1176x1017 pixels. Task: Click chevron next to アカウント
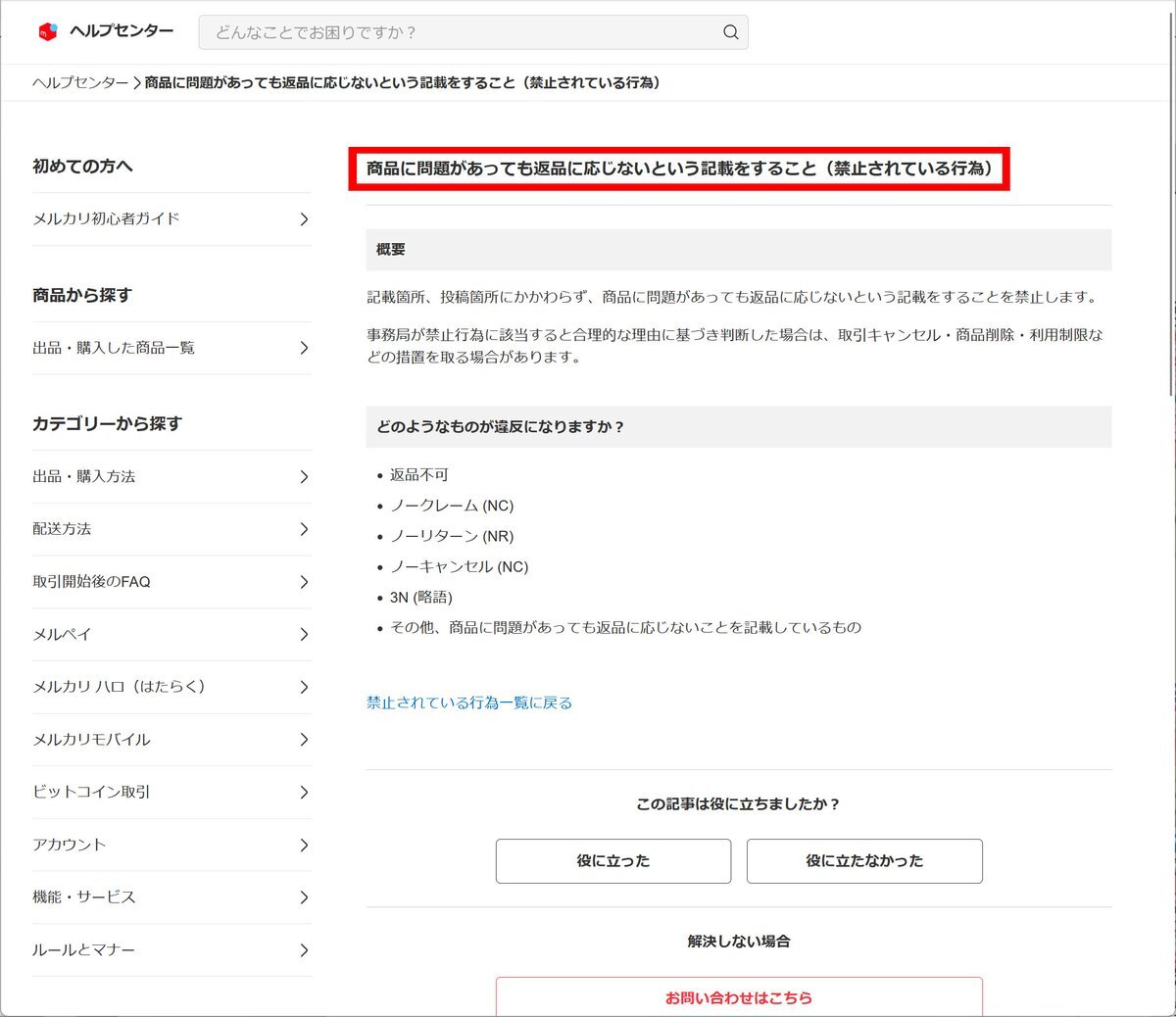304,845
